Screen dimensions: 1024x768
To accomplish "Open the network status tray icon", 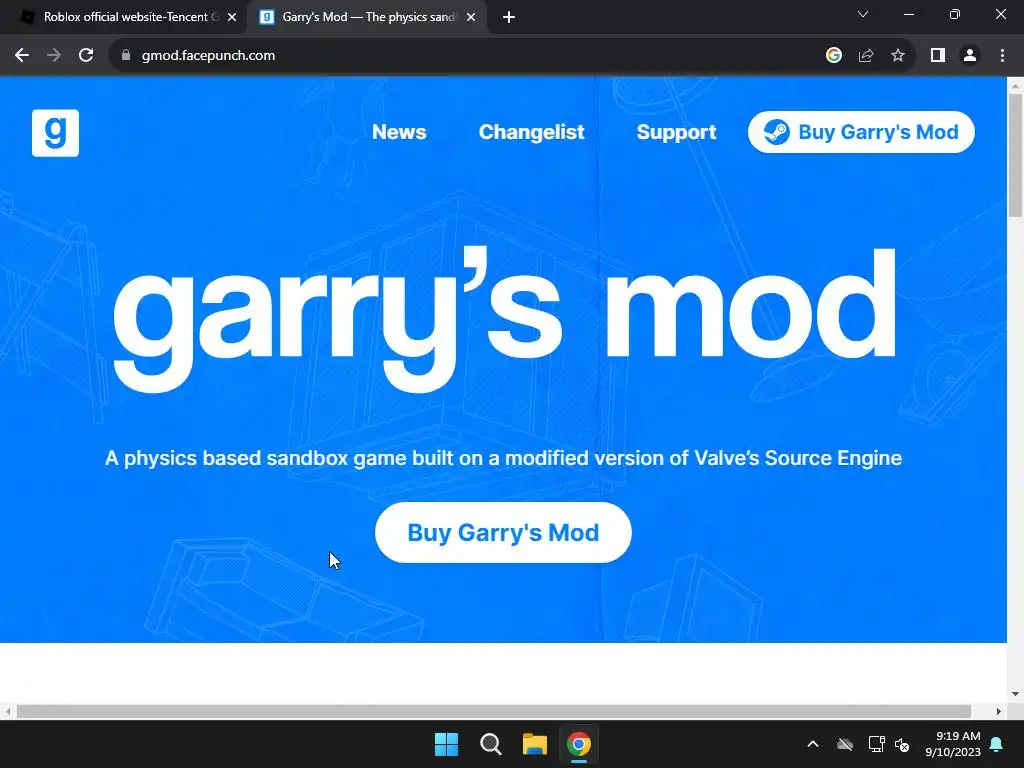I will tap(876, 744).
